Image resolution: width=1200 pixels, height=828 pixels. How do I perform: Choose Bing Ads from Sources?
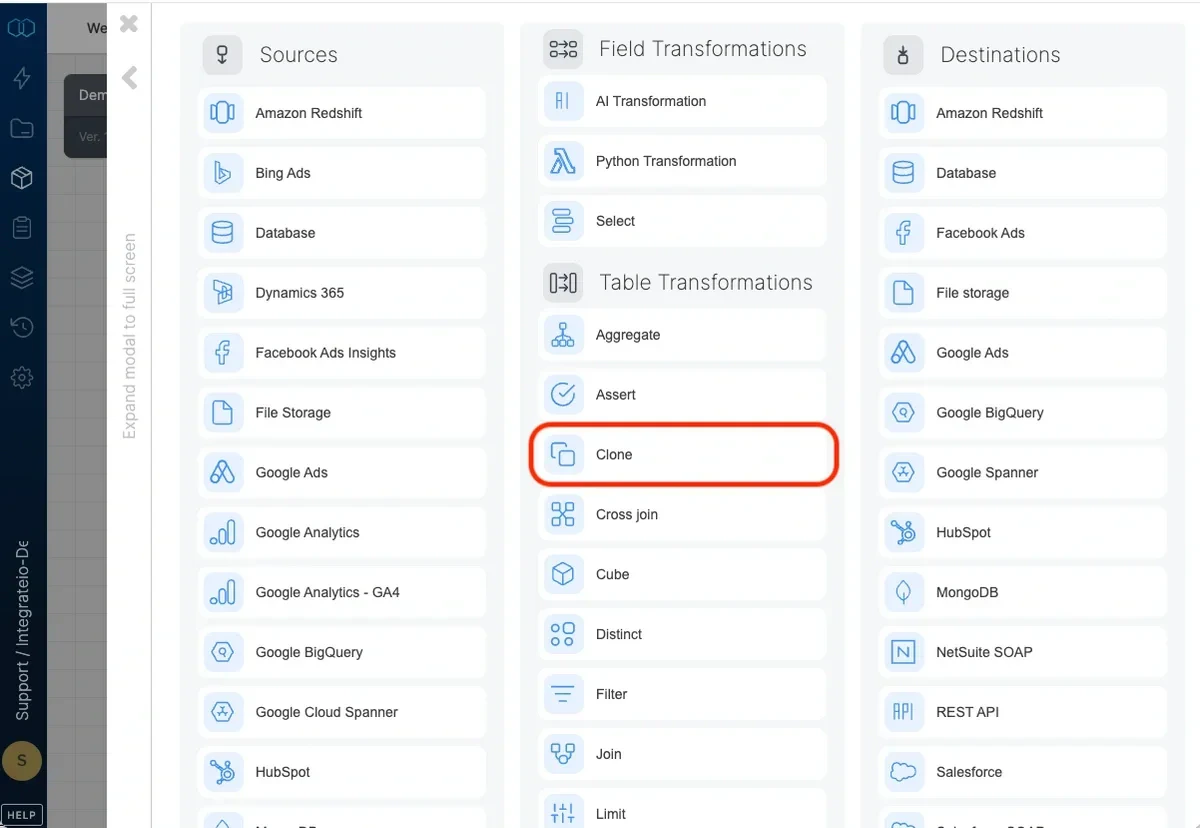[342, 173]
